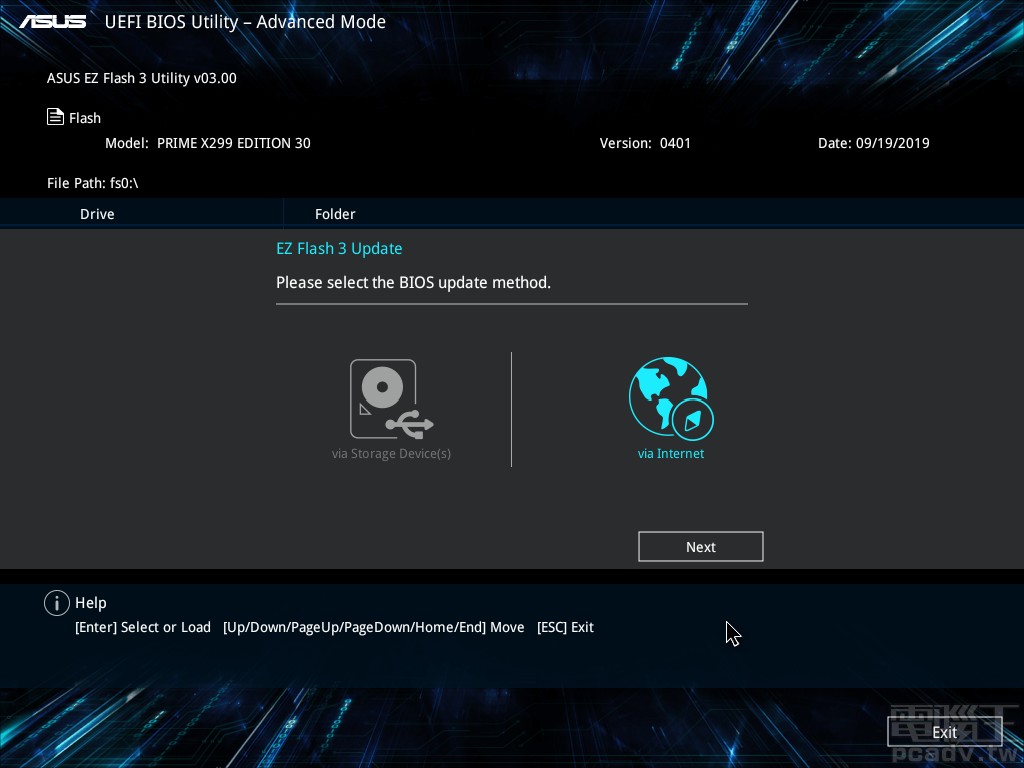The height and width of the screenshot is (768, 1024).
Task: Choose the via Internet option
Action: coord(671,453)
